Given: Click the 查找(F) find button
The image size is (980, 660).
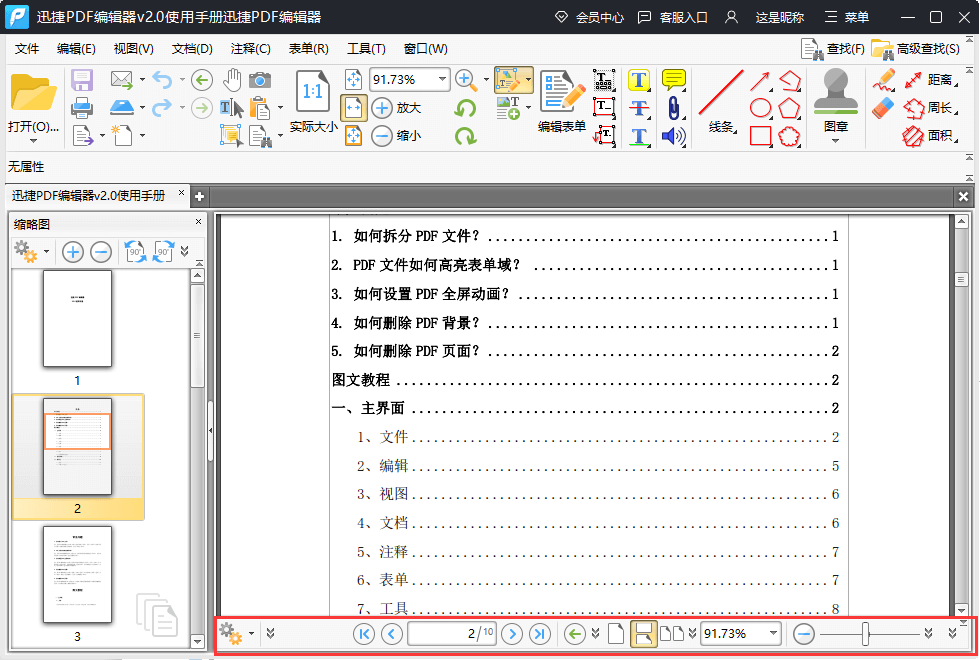Looking at the screenshot, I should pyautogui.click(x=833, y=49).
